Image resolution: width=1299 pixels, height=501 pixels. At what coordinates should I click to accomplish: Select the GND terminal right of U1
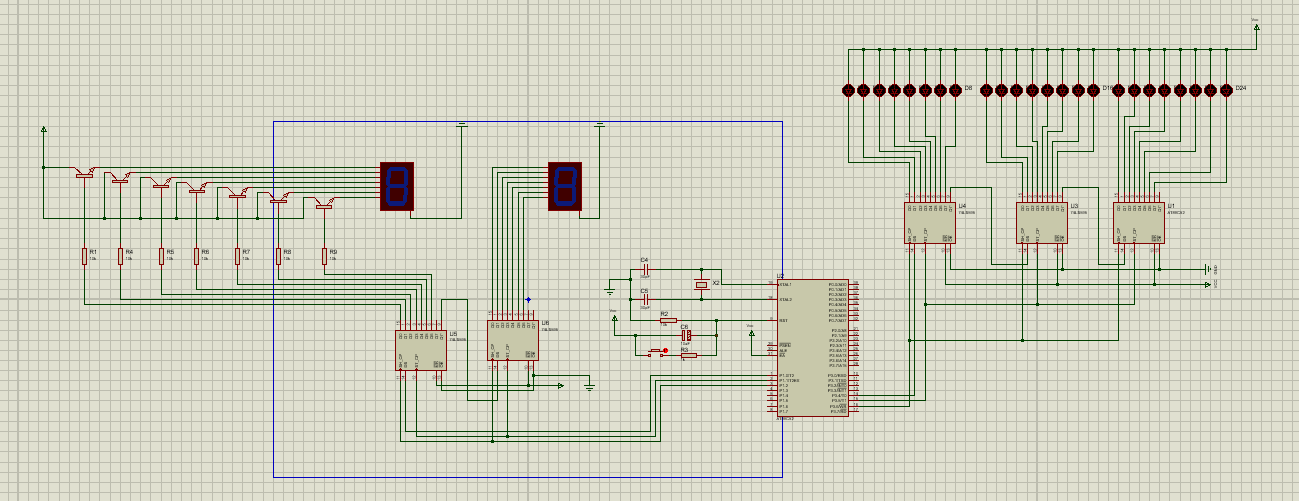(x=1209, y=268)
